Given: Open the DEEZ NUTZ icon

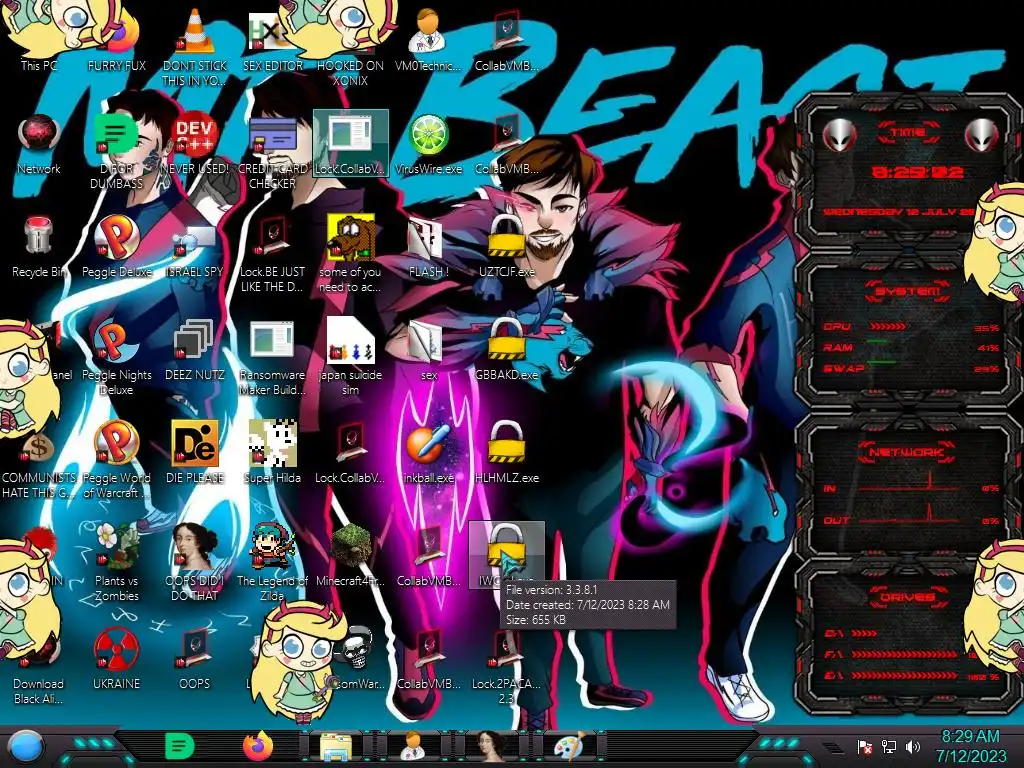Looking at the screenshot, I should [x=195, y=350].
